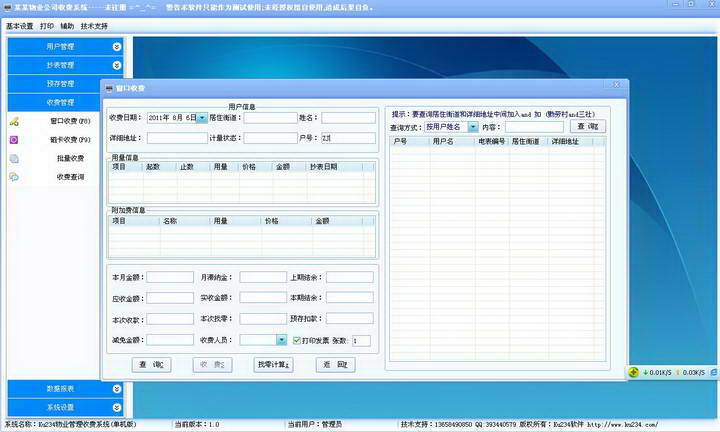Viewport: 720px width, 432px height.
Task: Click the 本次找零 input field
Action: coord(263,319)
